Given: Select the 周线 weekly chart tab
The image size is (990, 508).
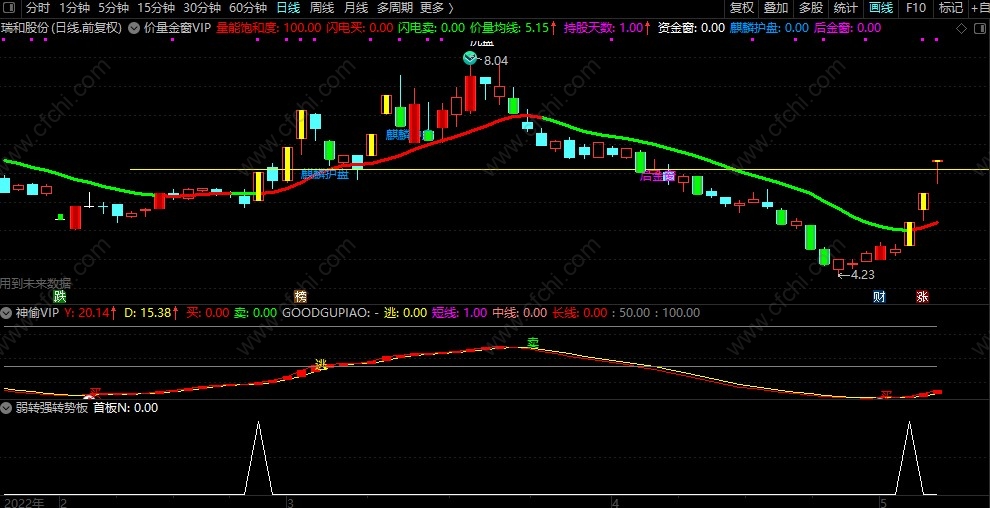Looking at the screenshot, I should coord(322,8).
